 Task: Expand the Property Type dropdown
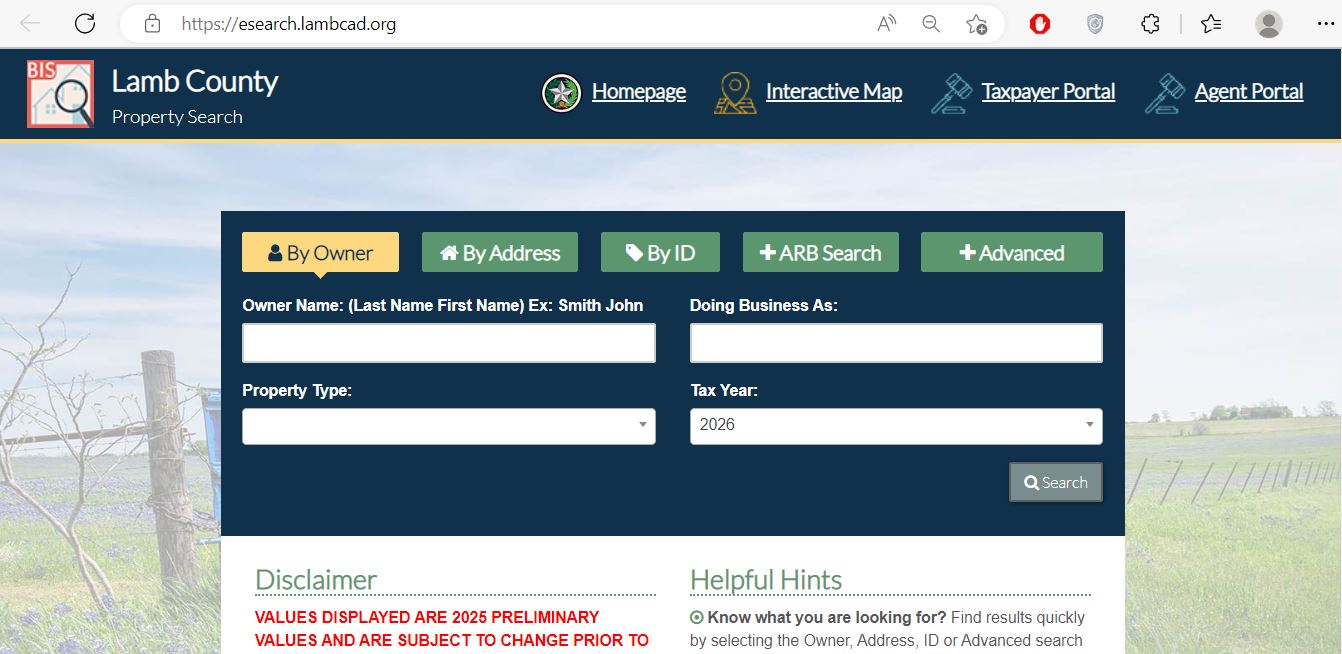448,426
